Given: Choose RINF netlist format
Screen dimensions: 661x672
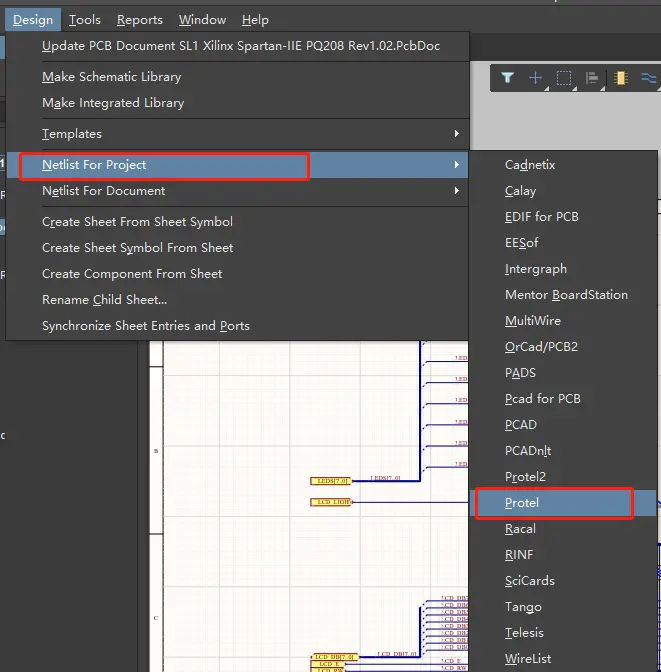Looking at the screenshot, I should [564, 555].
